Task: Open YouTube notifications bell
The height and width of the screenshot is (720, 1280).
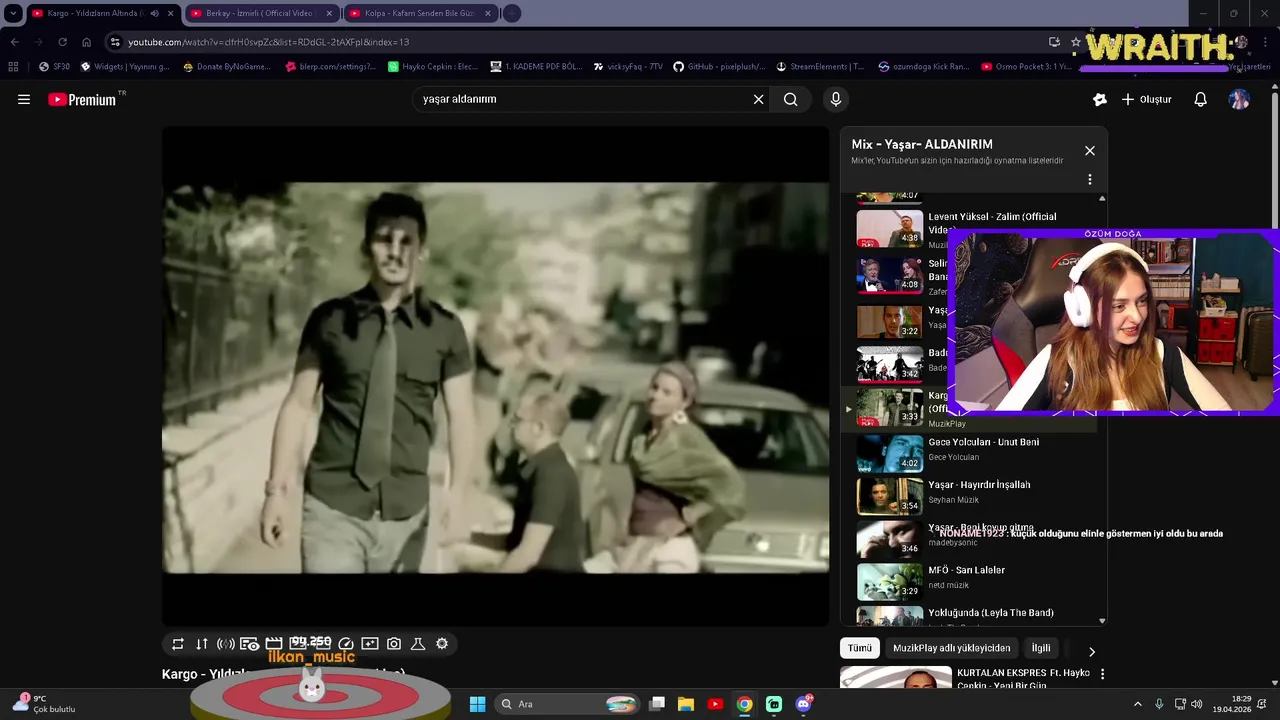Action: tap(1200, 99)
